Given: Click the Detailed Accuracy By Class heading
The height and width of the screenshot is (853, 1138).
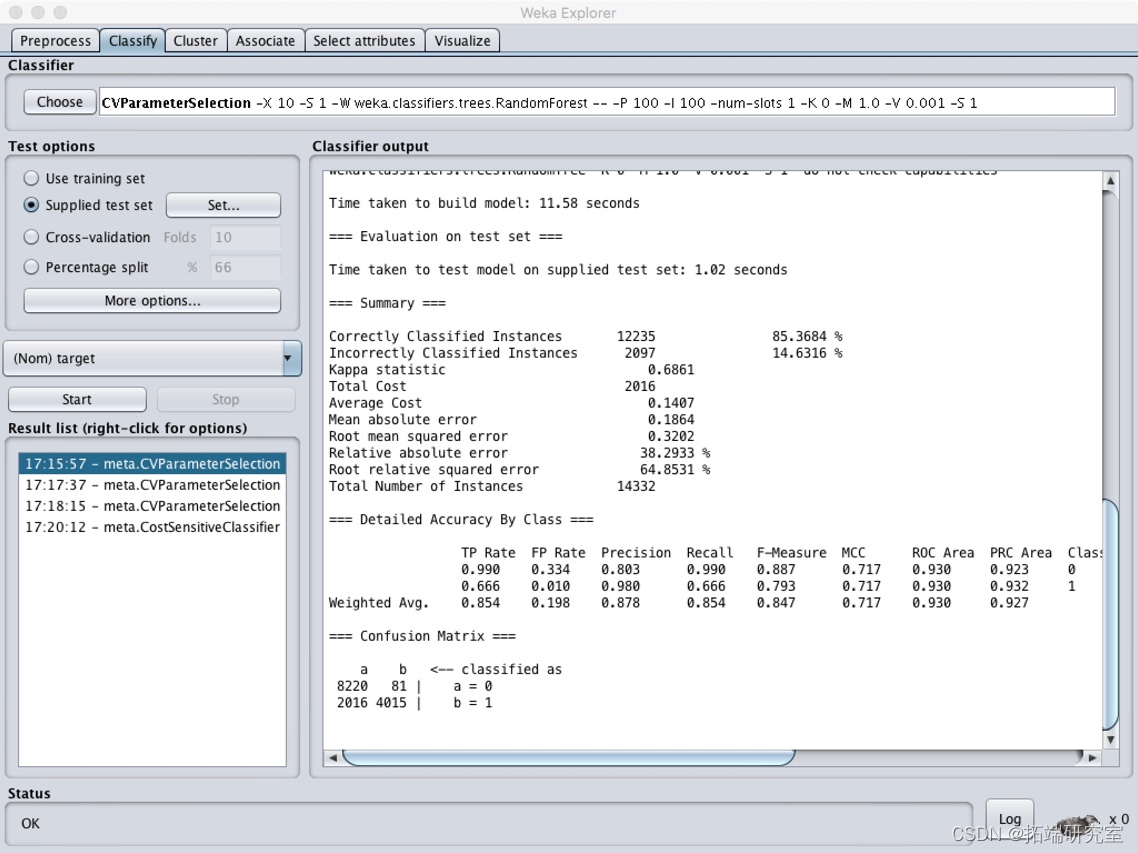Looking at the screenshot, I should point(461,520).
